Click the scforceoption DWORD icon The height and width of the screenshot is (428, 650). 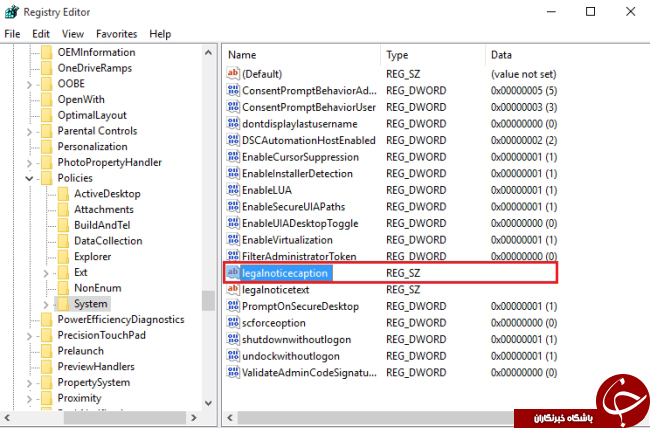[233, 322]
